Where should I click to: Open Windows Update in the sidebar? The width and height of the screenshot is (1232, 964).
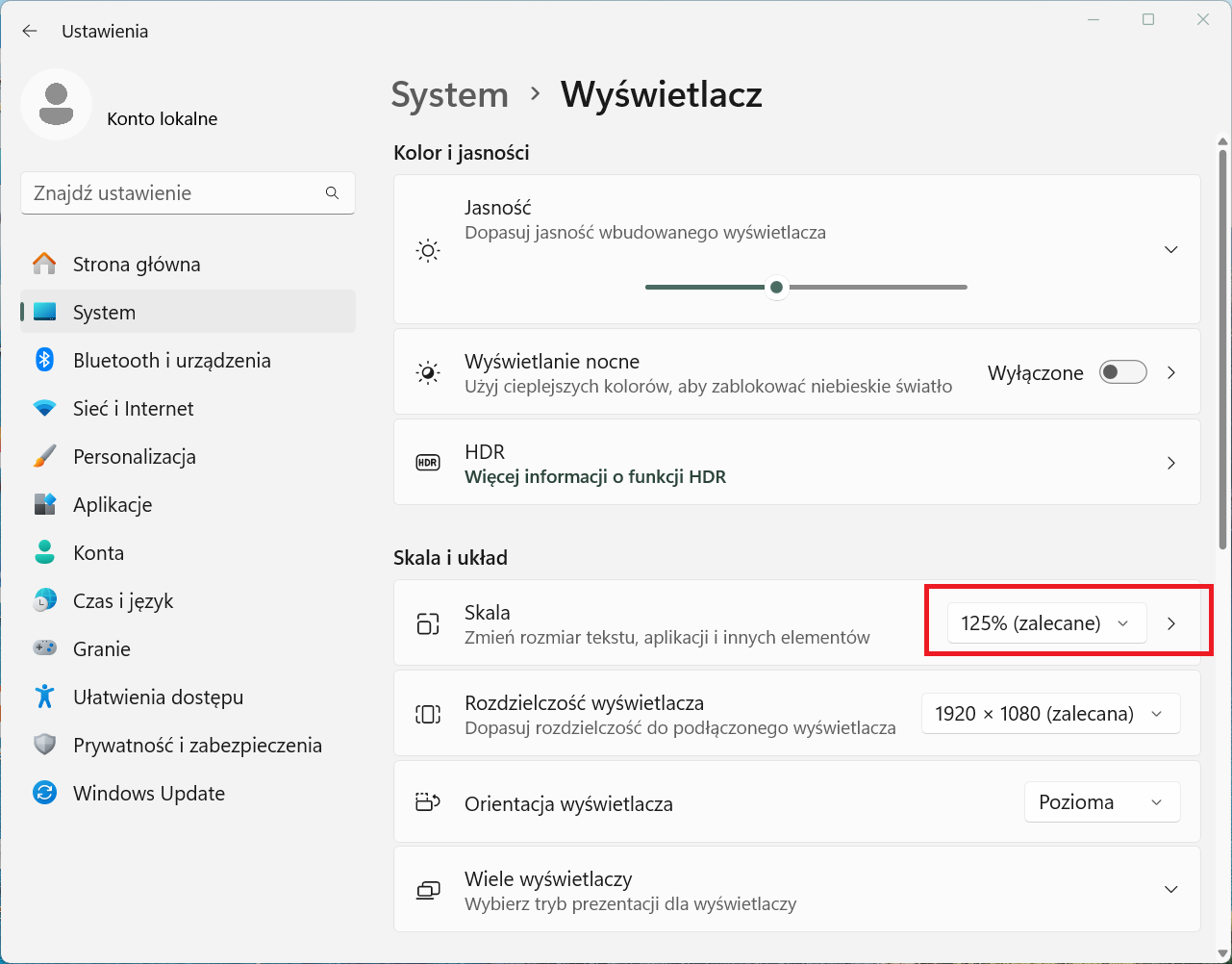189,793
